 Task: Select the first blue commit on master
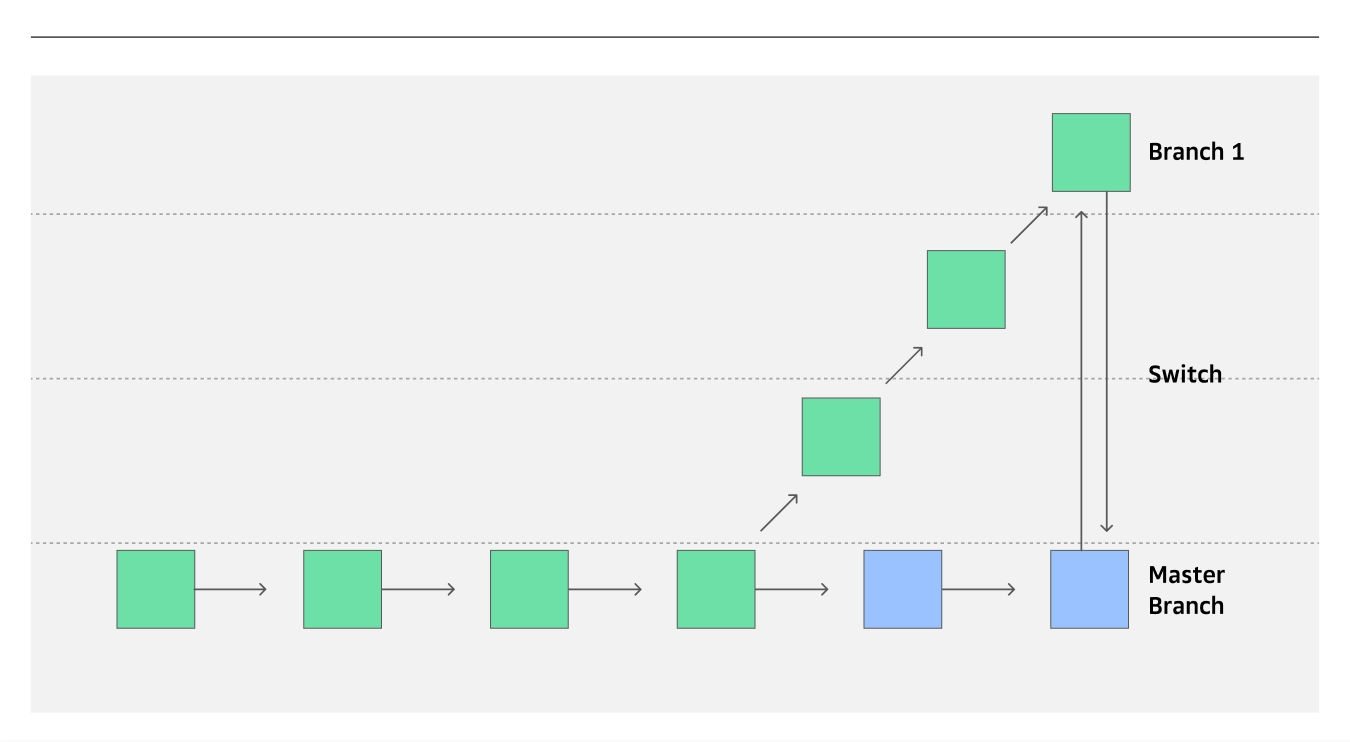point(903,589)
